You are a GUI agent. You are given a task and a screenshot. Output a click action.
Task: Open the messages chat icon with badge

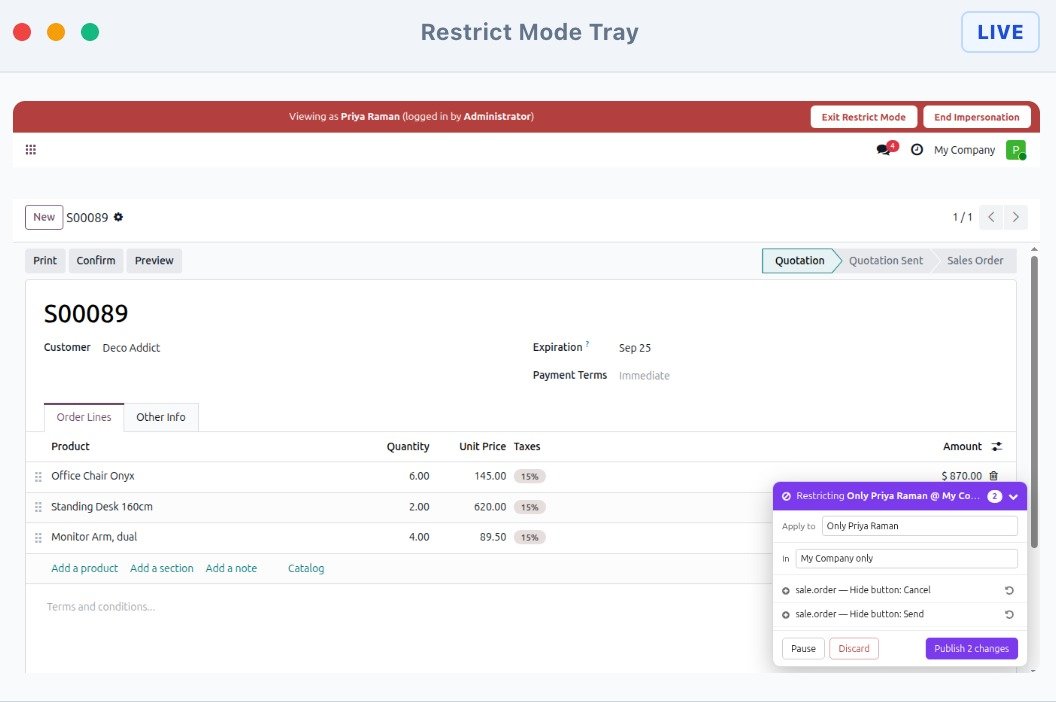pyautogui.click(x=886, y=148)
